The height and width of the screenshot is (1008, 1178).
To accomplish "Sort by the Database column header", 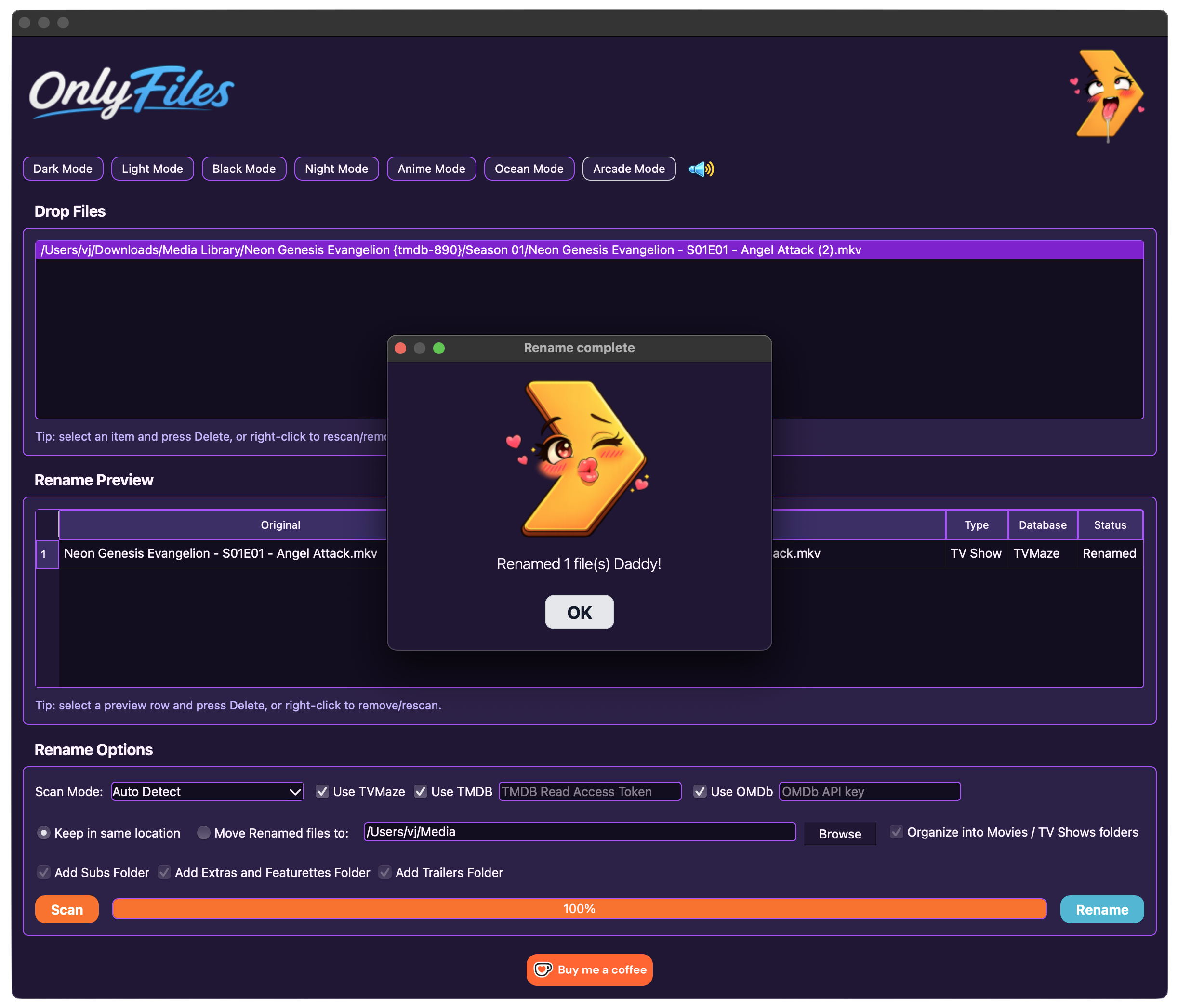I will (x=1043, y=525).
